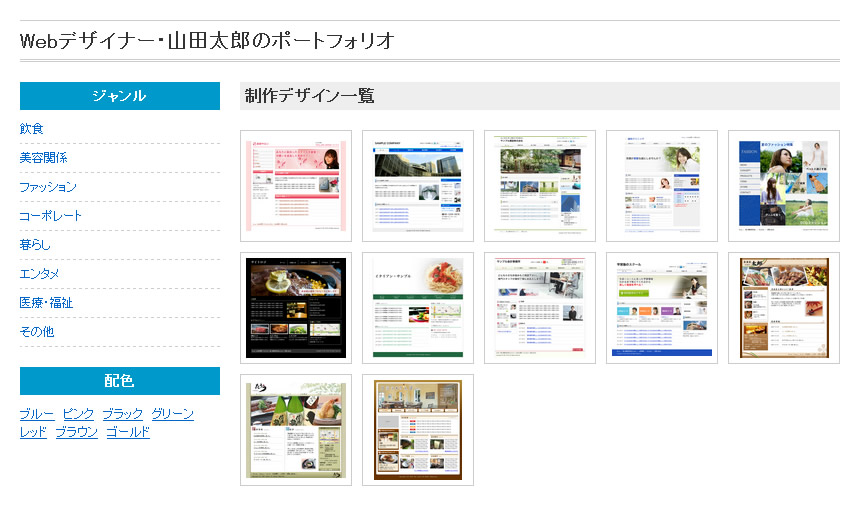Image resolution: width=860 pixels, height=520 pixels.
Task: Select the sake bottle Japanese design thumbnail
Action: pyautogui.click(x=296, y=430)
